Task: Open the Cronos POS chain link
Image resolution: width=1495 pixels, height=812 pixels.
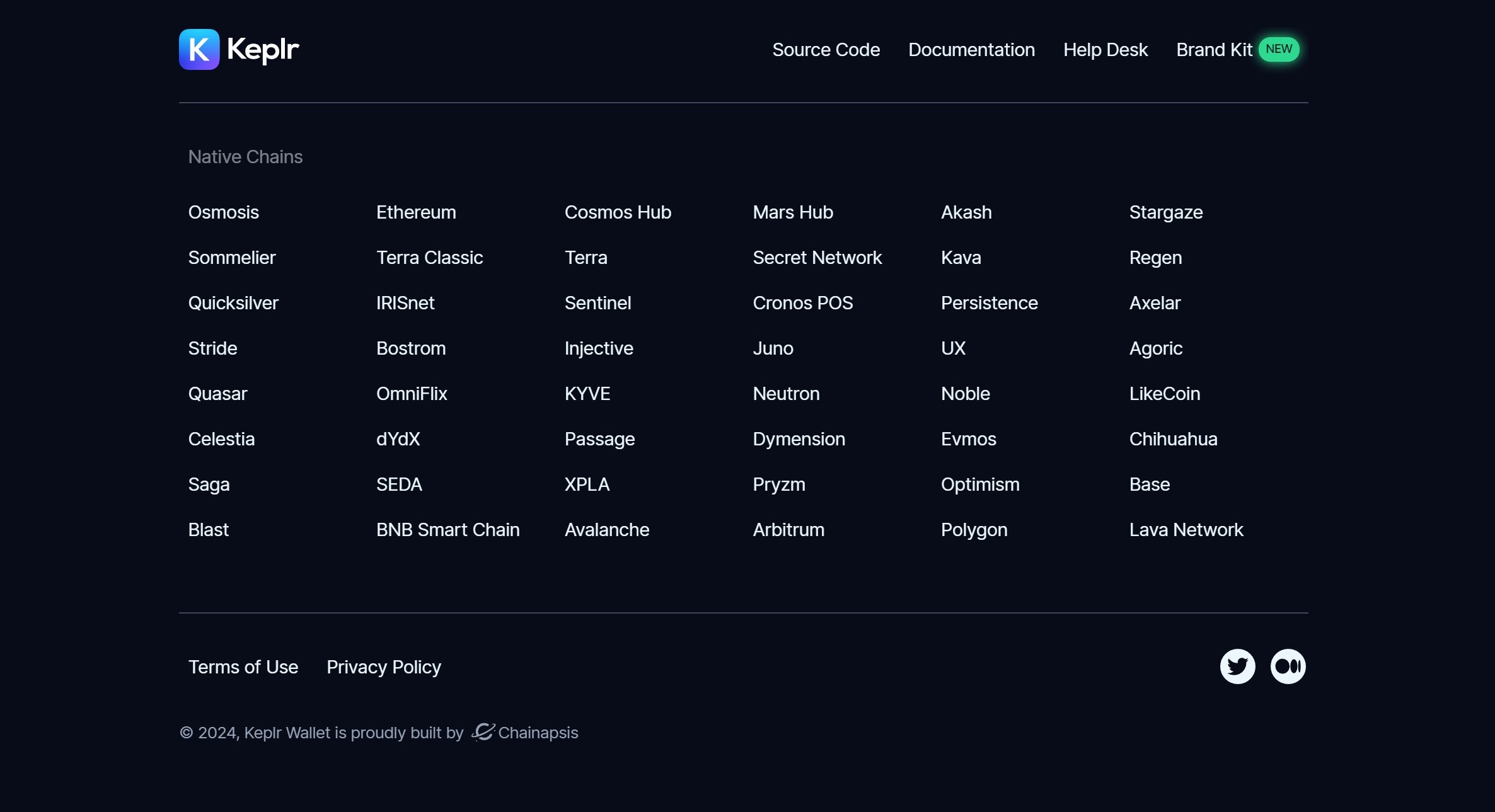Action: click(803, 303)
